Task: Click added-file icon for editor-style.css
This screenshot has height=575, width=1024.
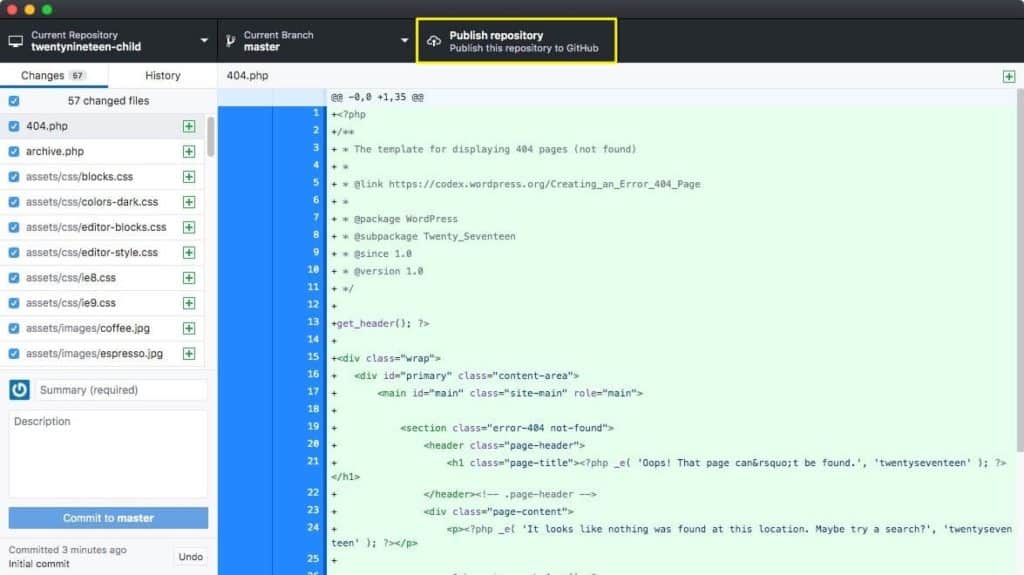Action: (189, 253)
